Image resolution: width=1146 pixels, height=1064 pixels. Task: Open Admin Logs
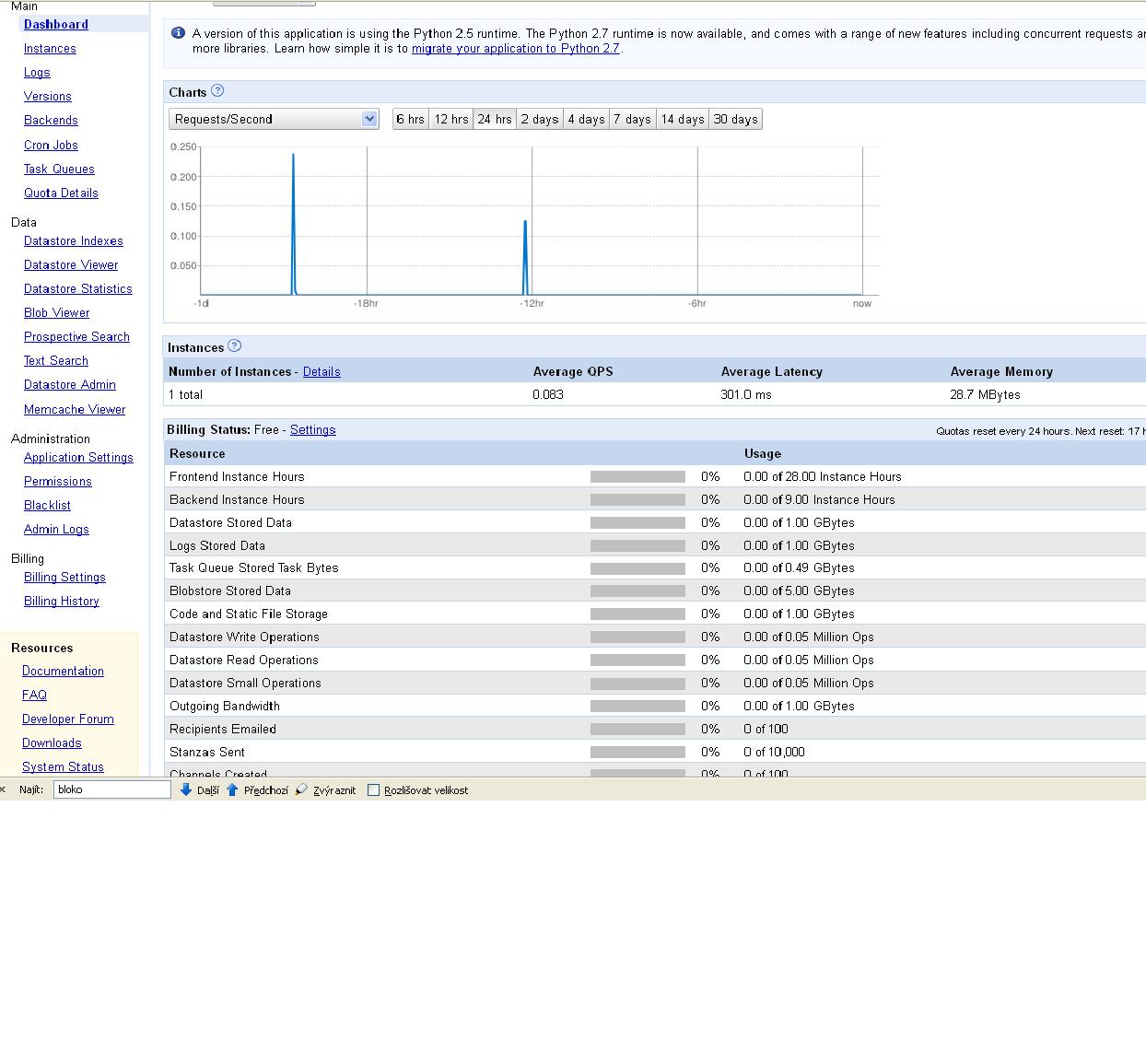[x=56, y=529]
